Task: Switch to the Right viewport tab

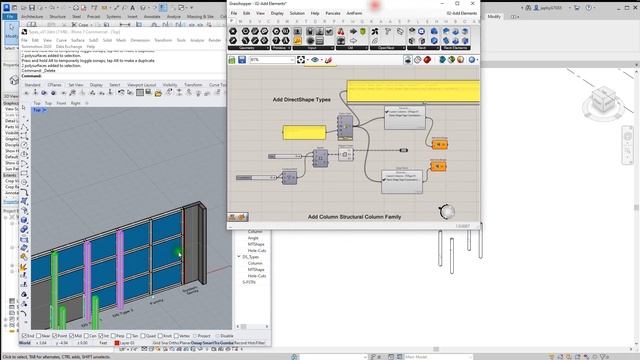Action: click(x=76, y=103)
